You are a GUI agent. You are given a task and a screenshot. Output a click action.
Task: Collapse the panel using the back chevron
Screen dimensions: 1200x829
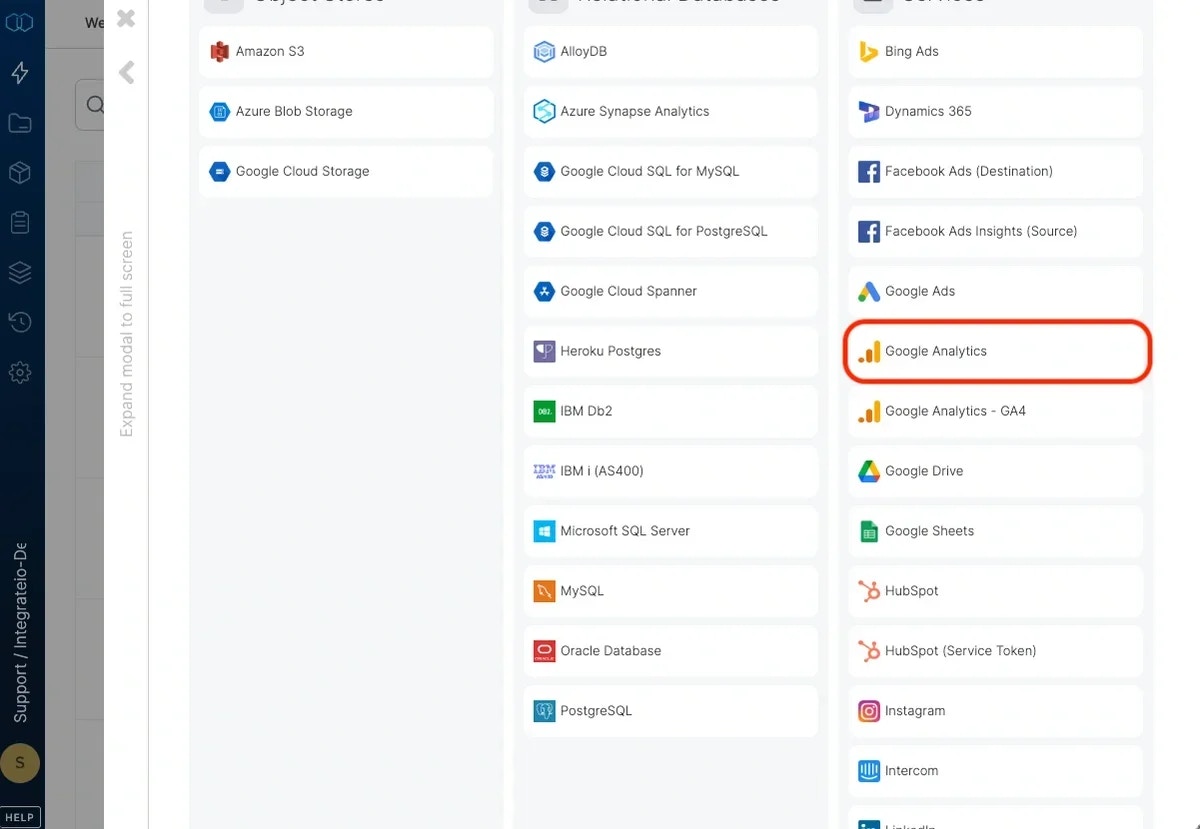tap(124, 71)
